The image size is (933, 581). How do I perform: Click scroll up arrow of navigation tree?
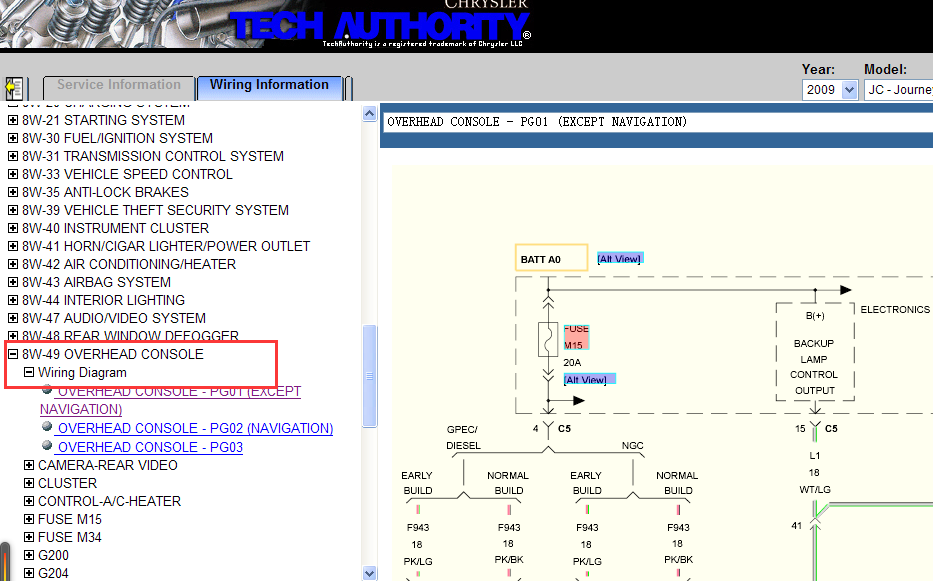[x=370, y=114]
